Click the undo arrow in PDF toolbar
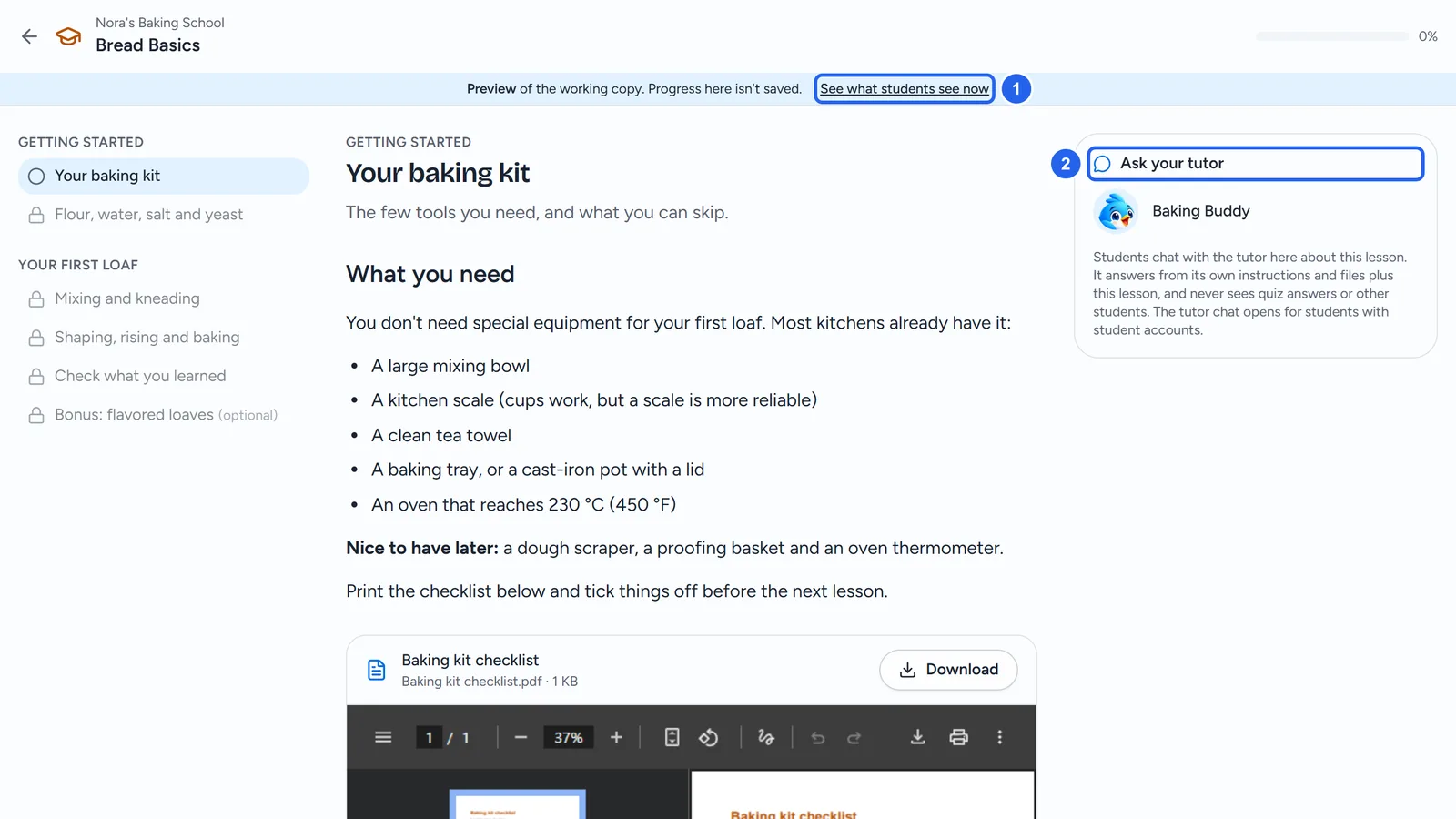This screenshot has width=1456, height=819. pyautogui.click(x=818, y=737)
